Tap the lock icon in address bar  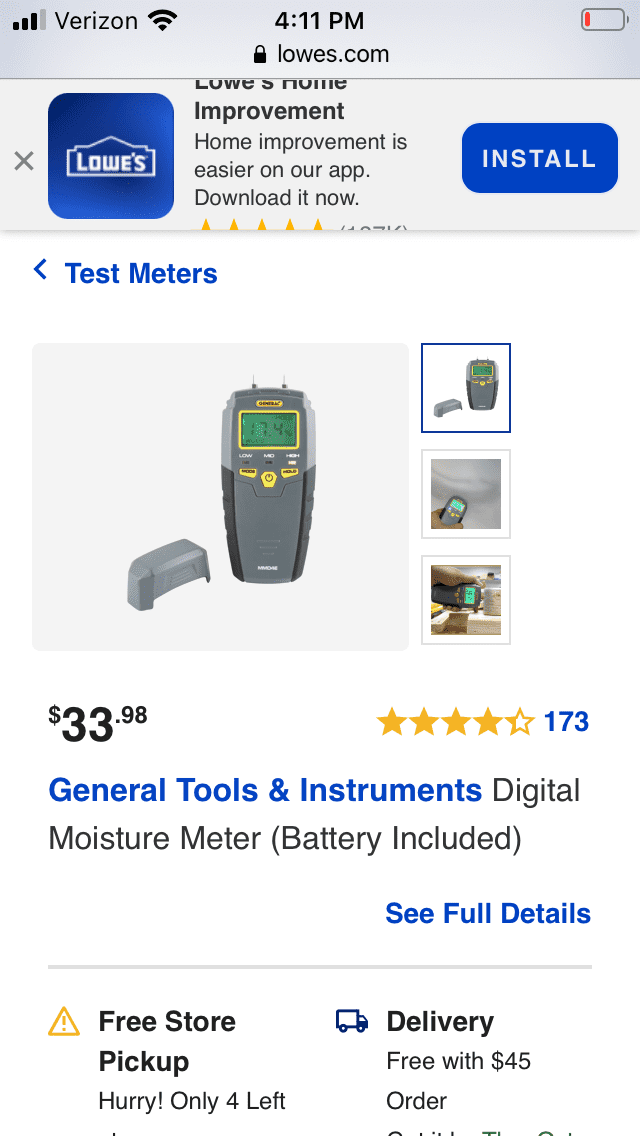coord(260,54)
